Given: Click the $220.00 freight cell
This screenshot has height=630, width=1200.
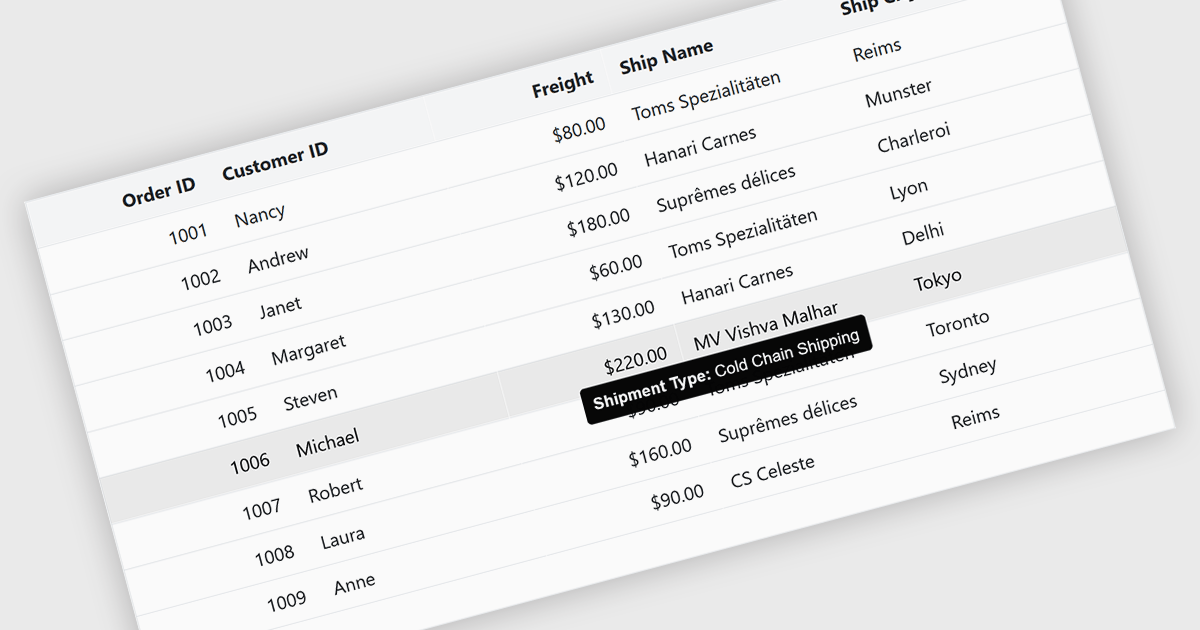Looking at the screenshot, I should coord(635,357).
